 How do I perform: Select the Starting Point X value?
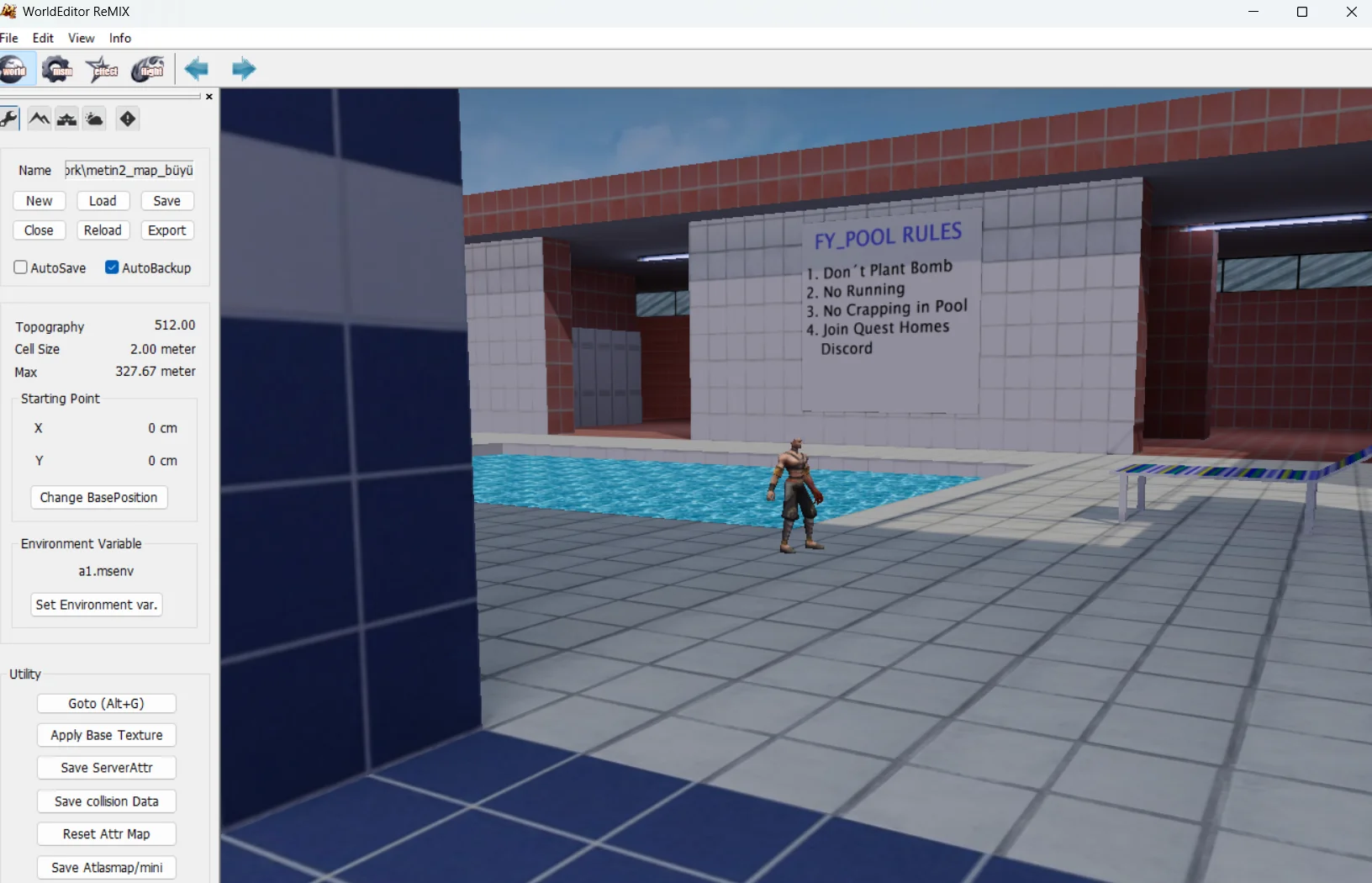tap(163, 428)
